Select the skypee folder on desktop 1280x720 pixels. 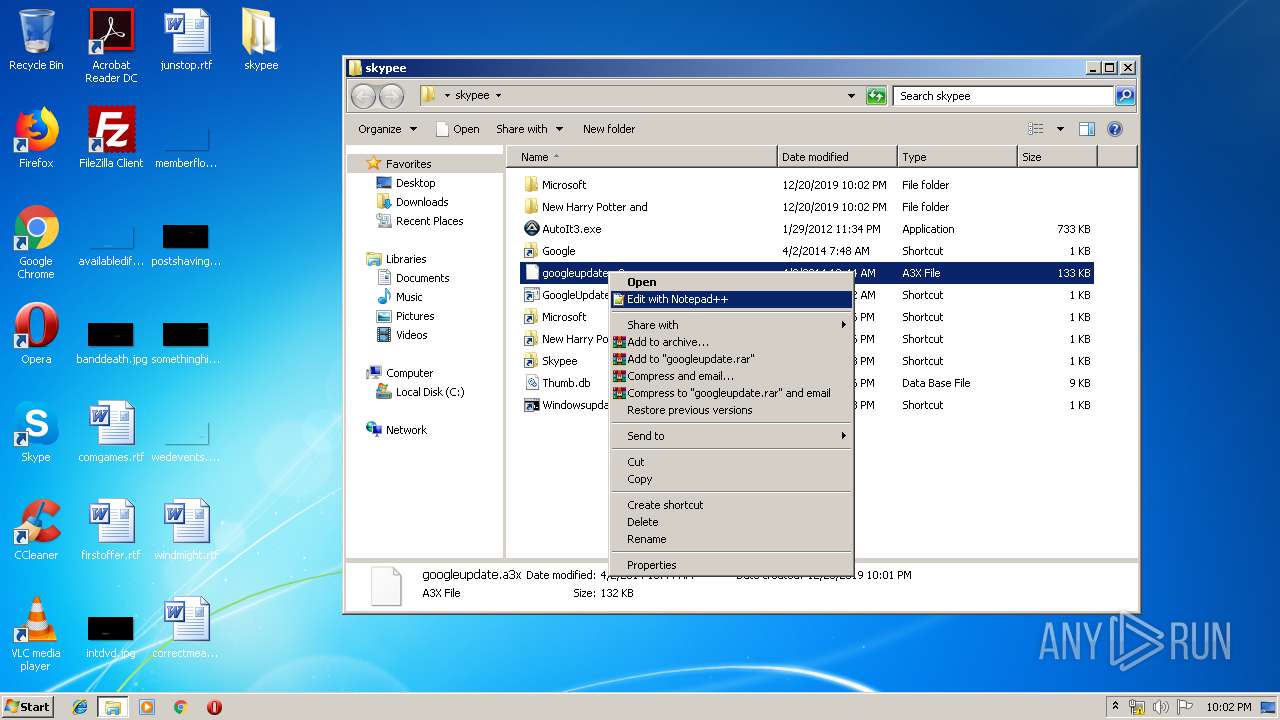[x=261, y=41]
